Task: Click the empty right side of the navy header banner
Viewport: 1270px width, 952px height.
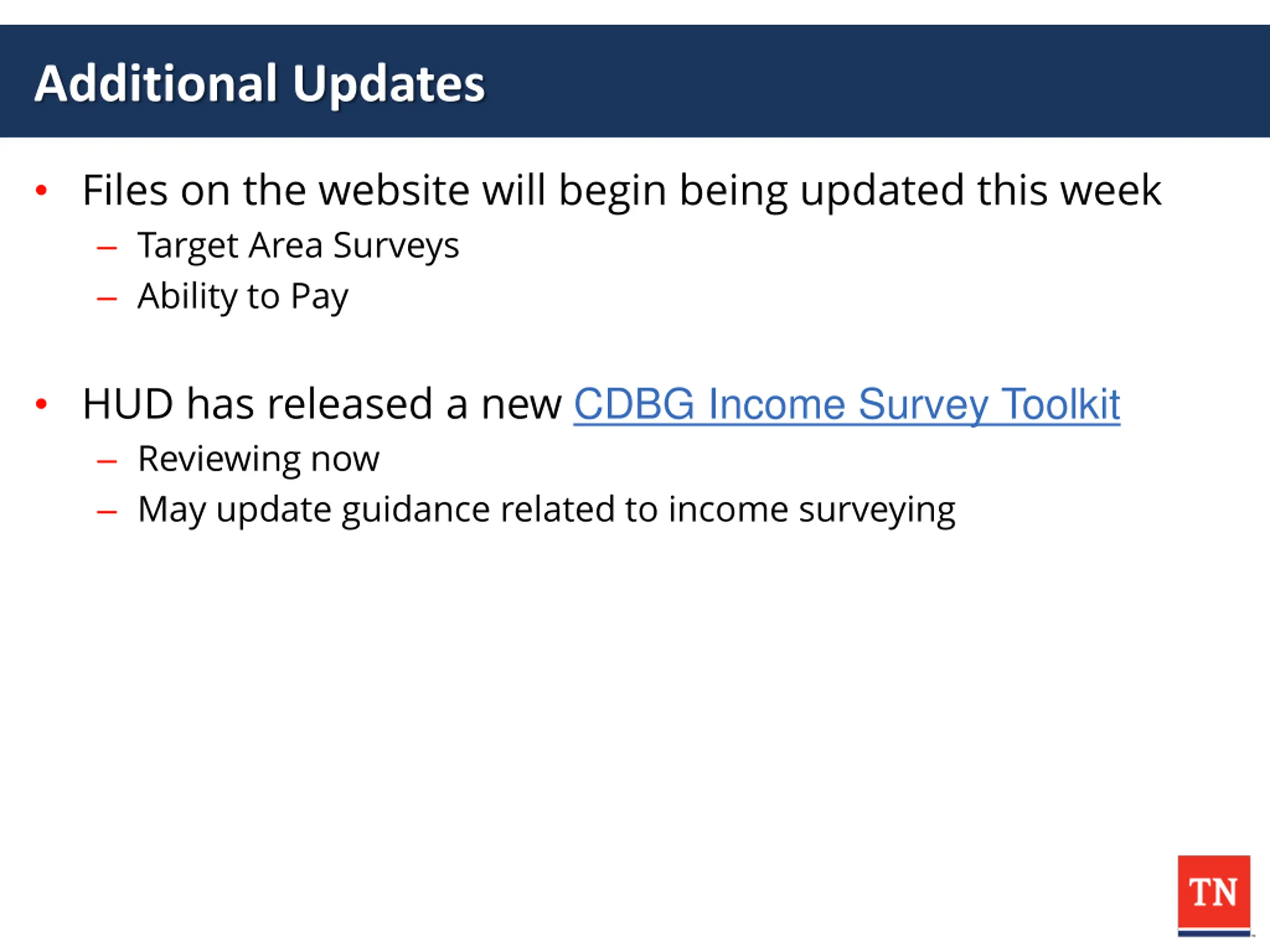Action: pyautogui.click(x=890, y=81)
